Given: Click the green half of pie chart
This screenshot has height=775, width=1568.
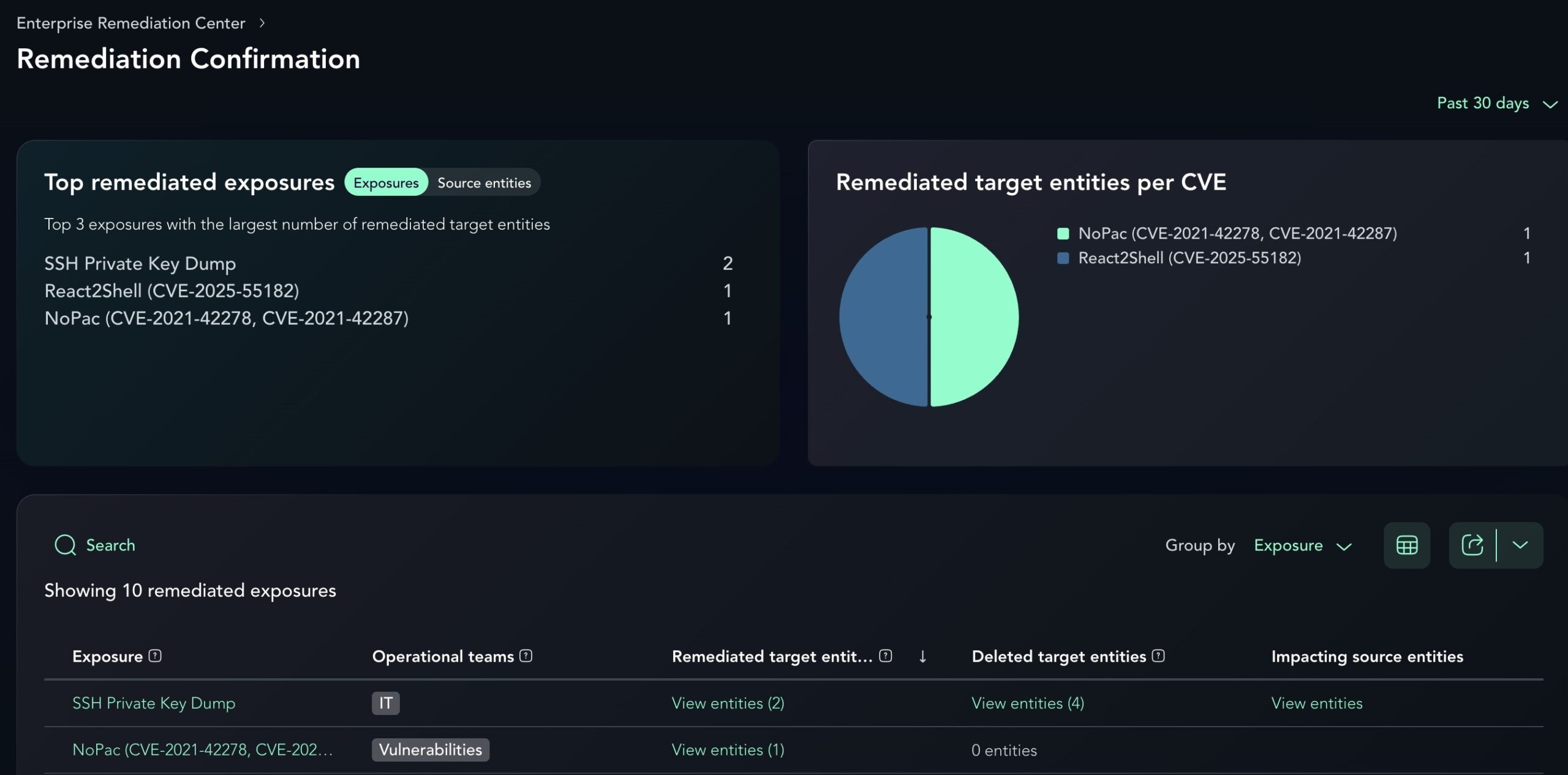Looking at the screenshot, I should click(x=974, y=316).
